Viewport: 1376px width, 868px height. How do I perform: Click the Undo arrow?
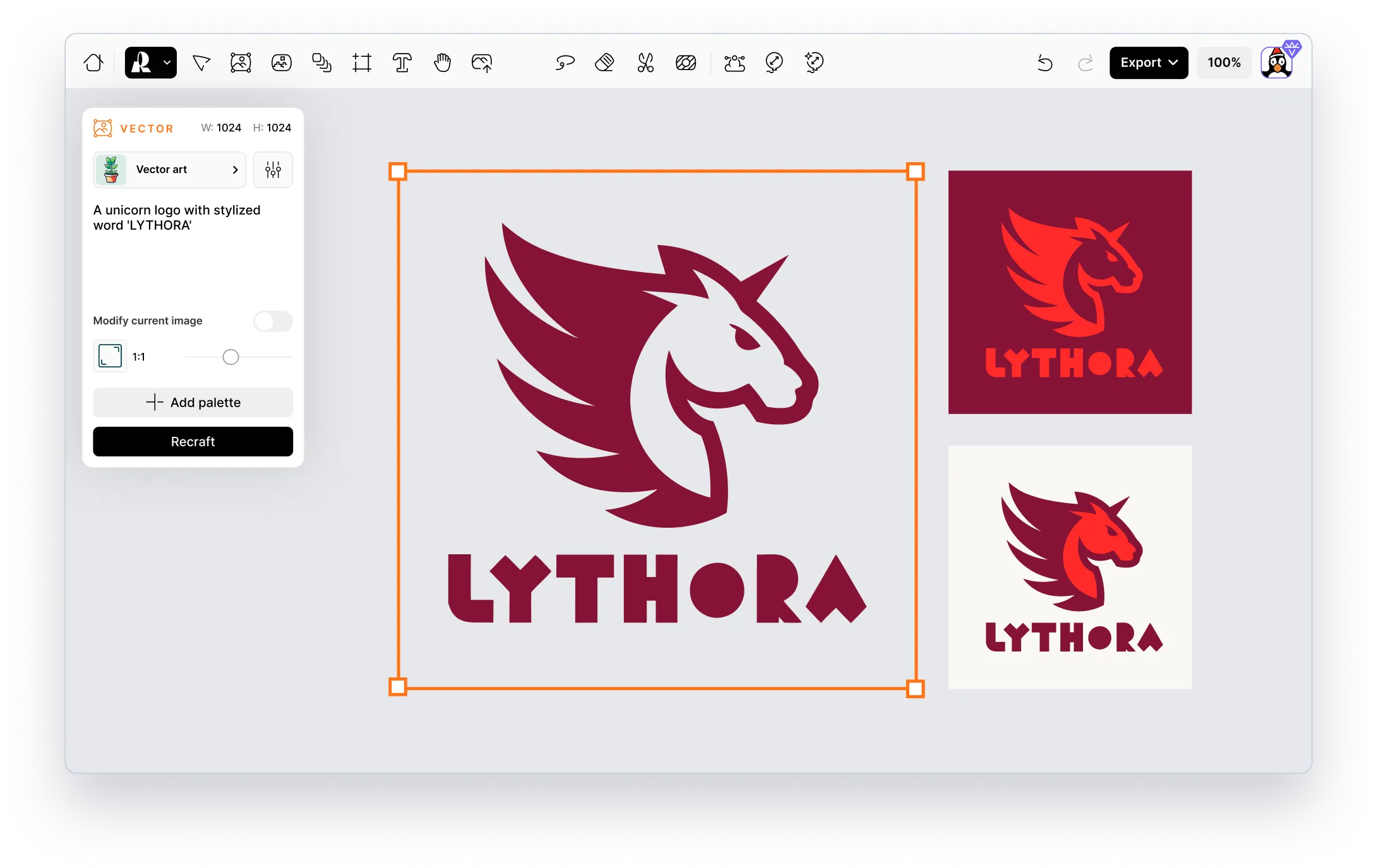[1044, 62]
